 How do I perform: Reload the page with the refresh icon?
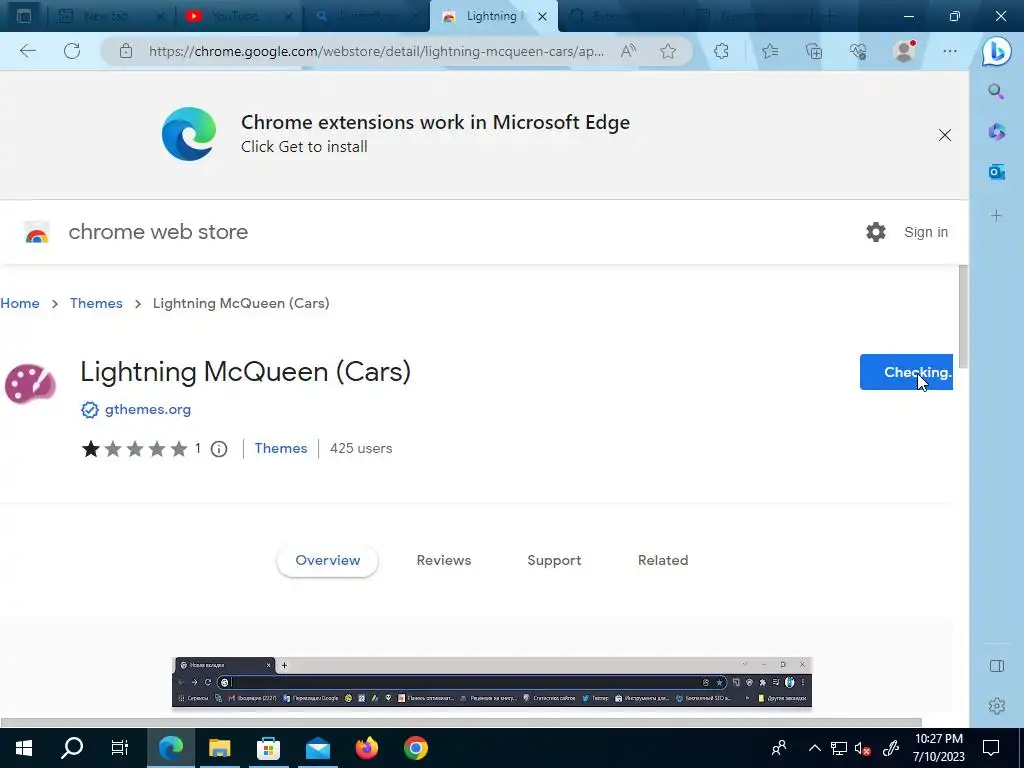[x=72, y=51]
